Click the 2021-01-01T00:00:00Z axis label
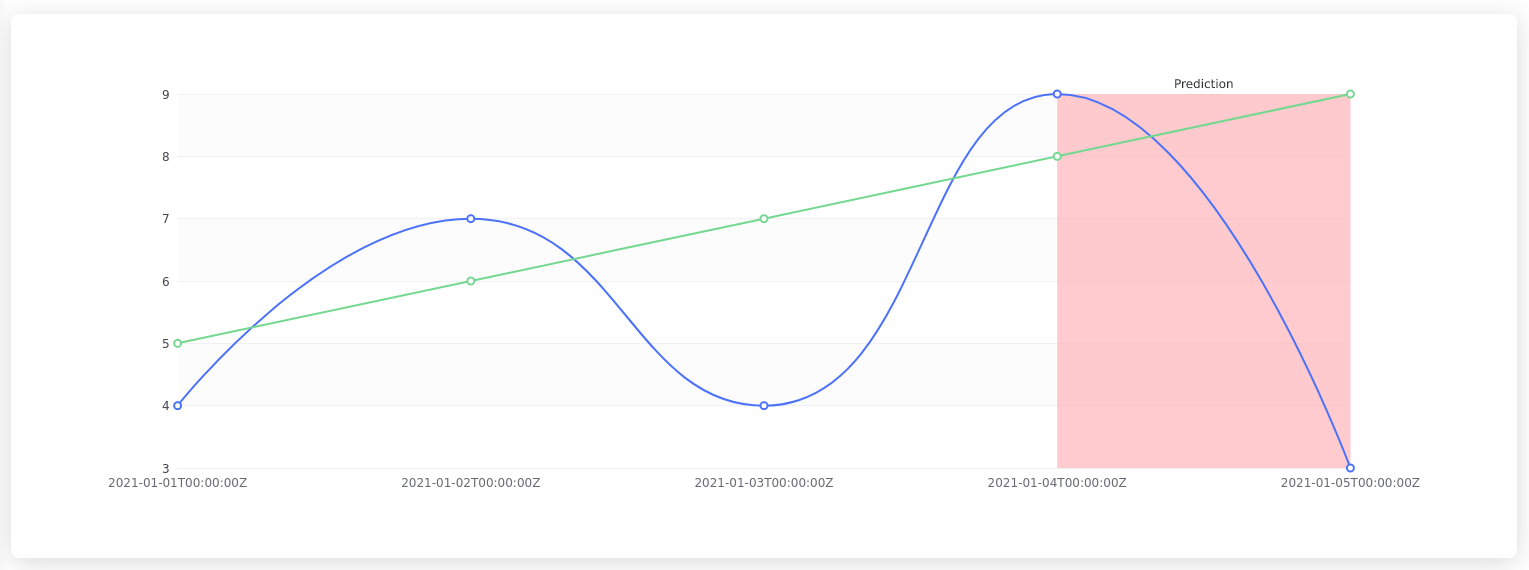 (x=178, y=483)
